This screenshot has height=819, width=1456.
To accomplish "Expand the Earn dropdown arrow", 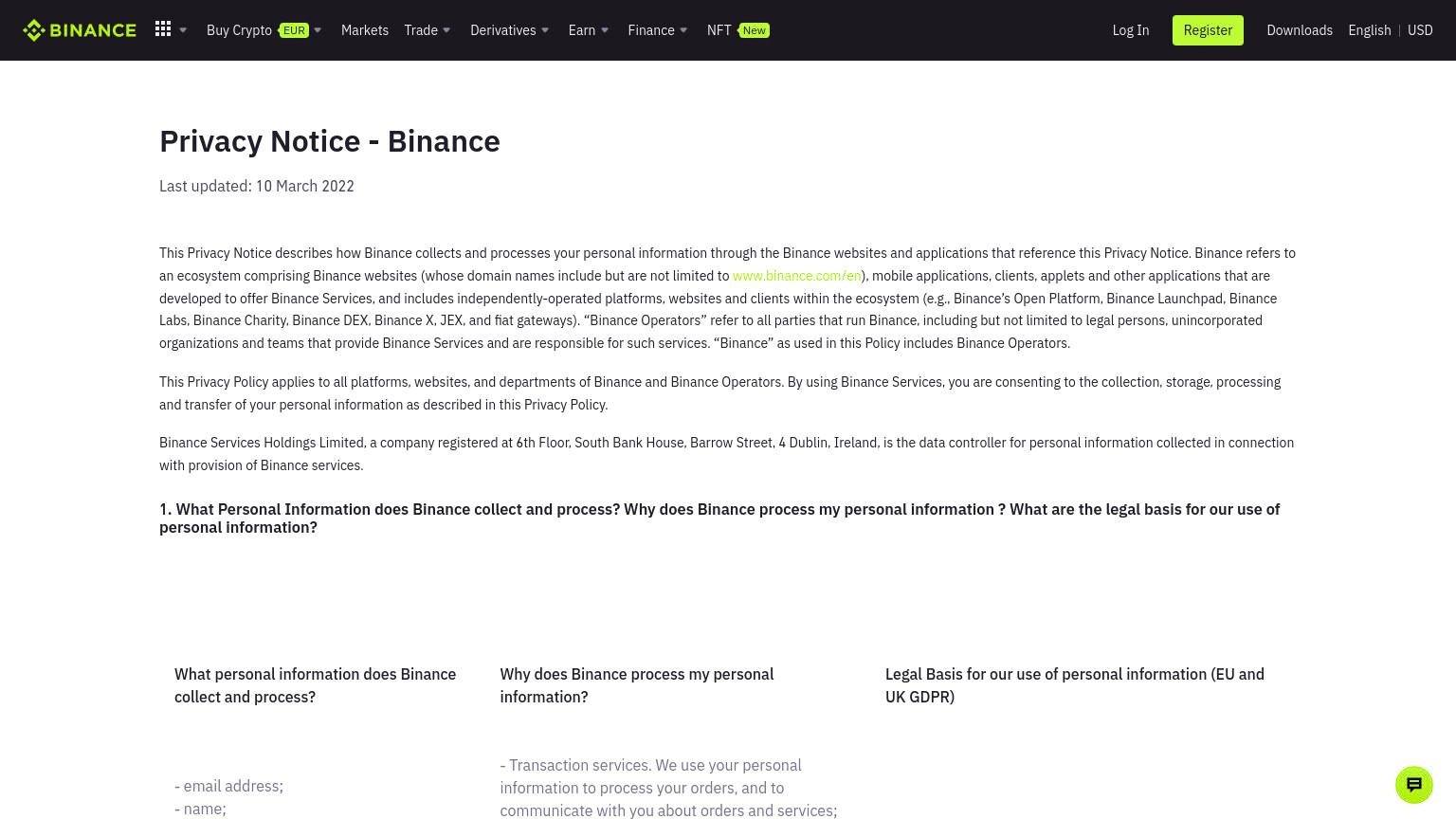I will point(605,30).
